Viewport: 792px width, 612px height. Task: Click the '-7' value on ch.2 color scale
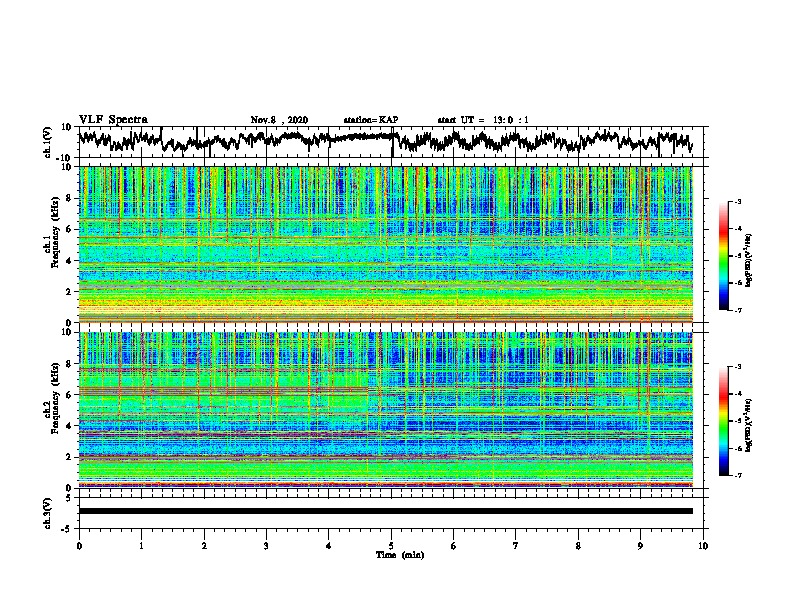(x=737, y=475)
